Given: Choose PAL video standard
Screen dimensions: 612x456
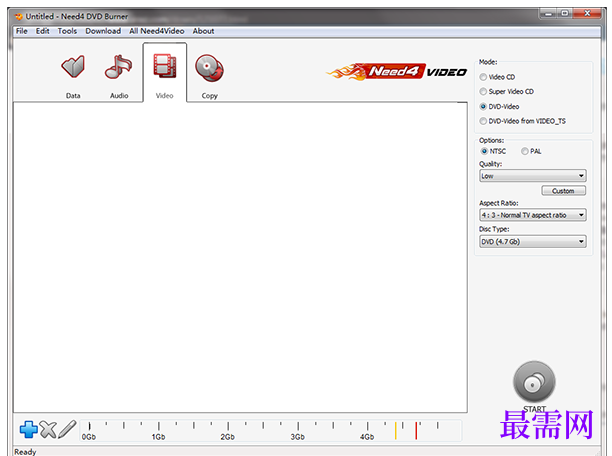Looking at the screenshot, I should tap(531, 151).
